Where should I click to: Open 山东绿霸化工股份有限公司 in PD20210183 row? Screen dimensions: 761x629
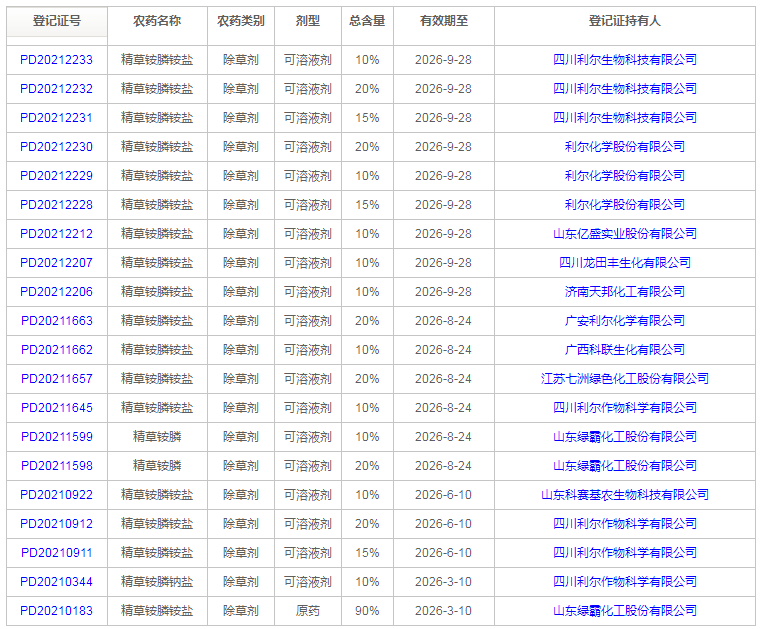pyautogui.click(x=625, y=611)
